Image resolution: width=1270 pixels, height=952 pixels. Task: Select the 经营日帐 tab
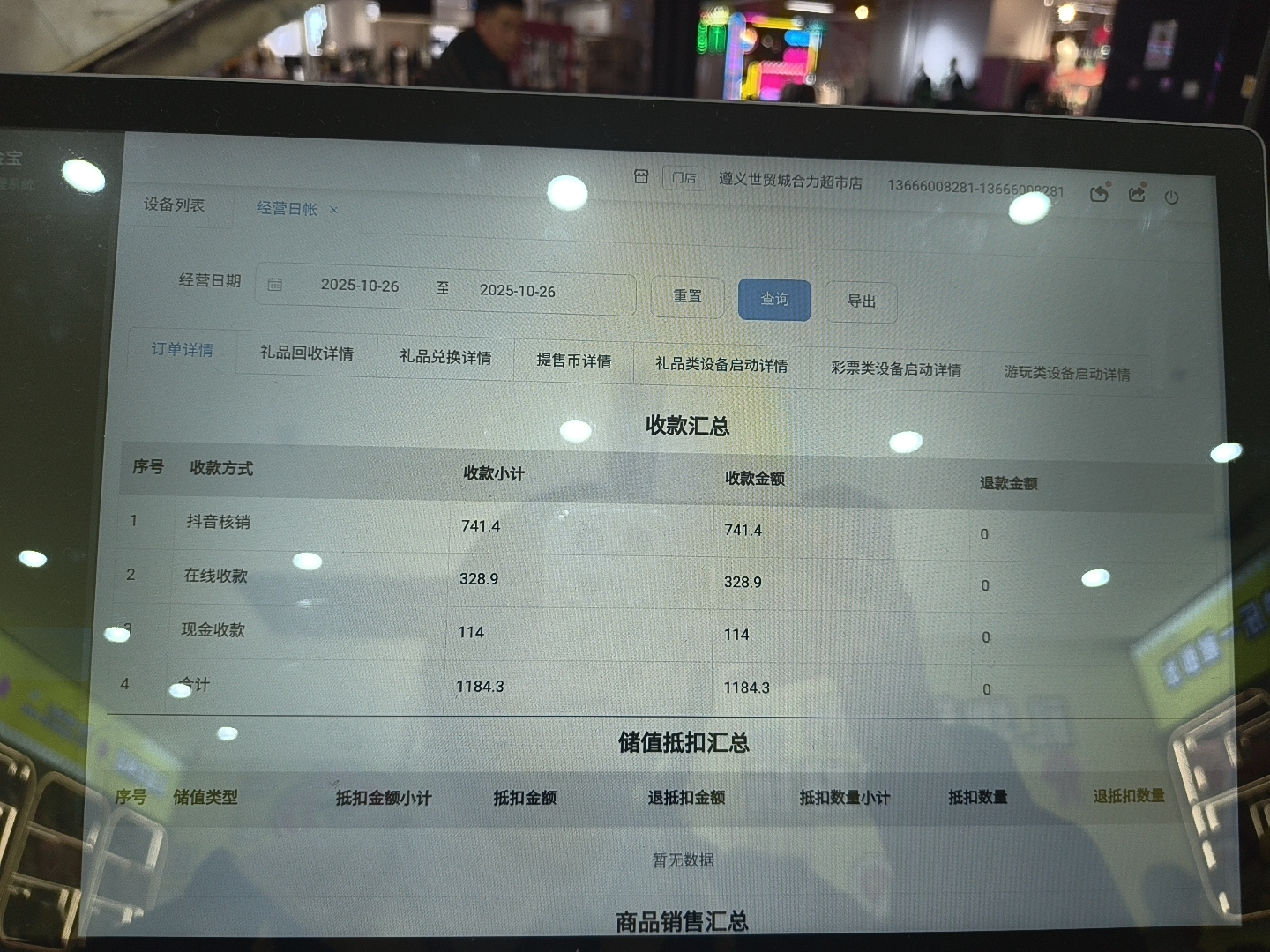coord(286,209)
